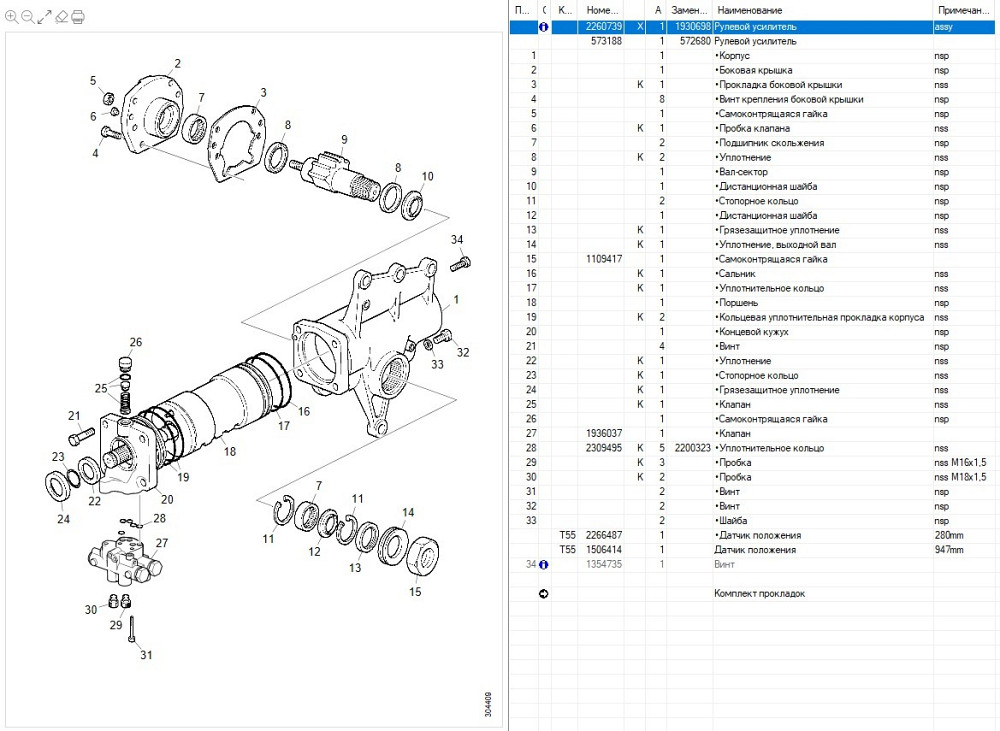Select the Датчик положения 947mm row
Image resolution: width=1000 pixels, height=731 pixels.
coord(755,550)
